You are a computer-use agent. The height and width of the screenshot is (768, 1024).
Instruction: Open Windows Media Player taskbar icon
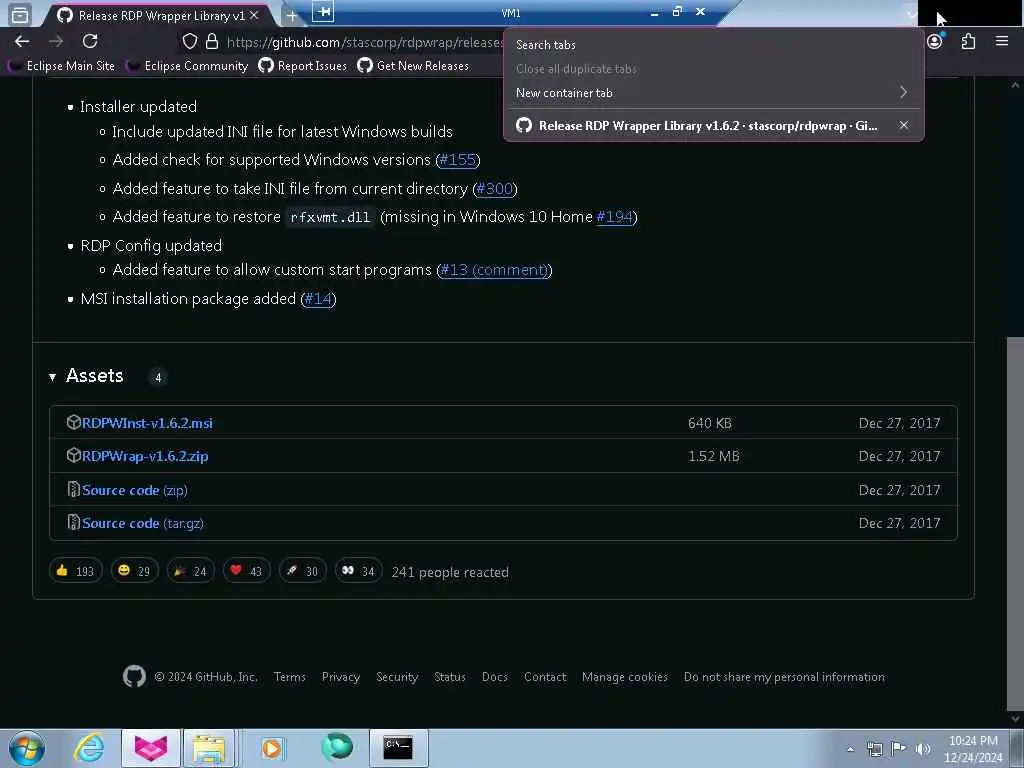272,748
